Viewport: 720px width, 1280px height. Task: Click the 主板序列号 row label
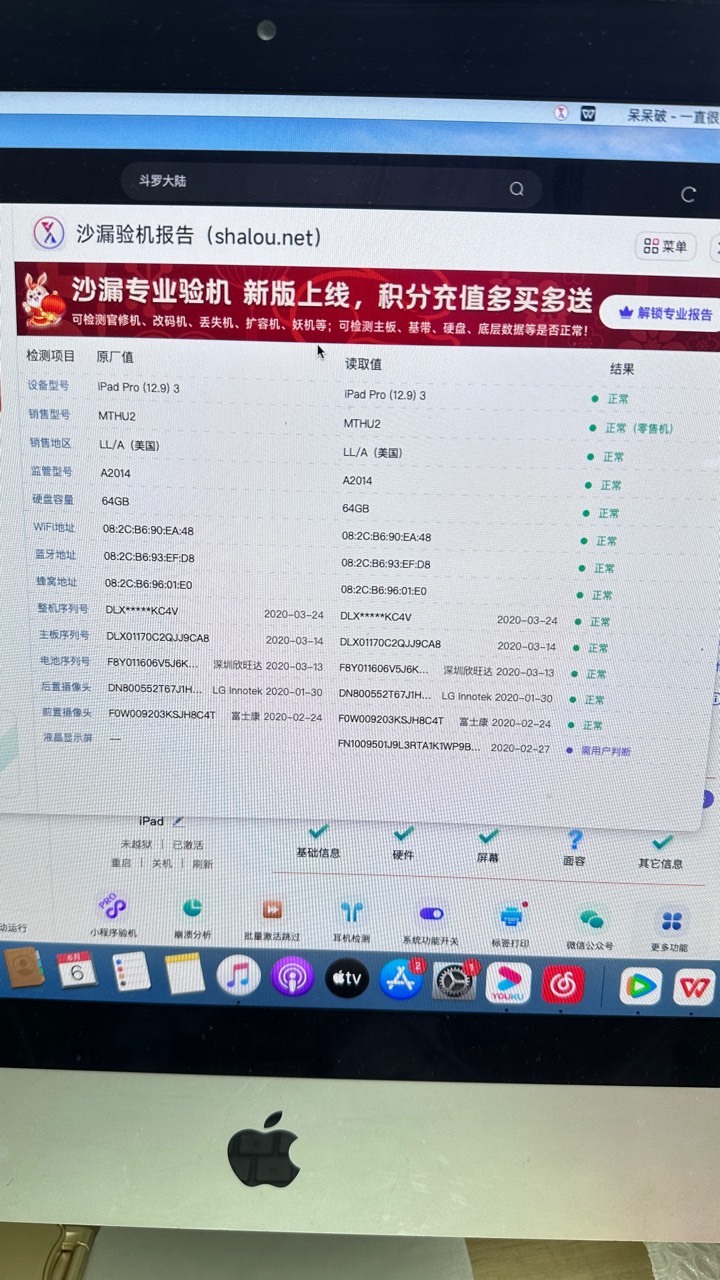click(64, 635)
